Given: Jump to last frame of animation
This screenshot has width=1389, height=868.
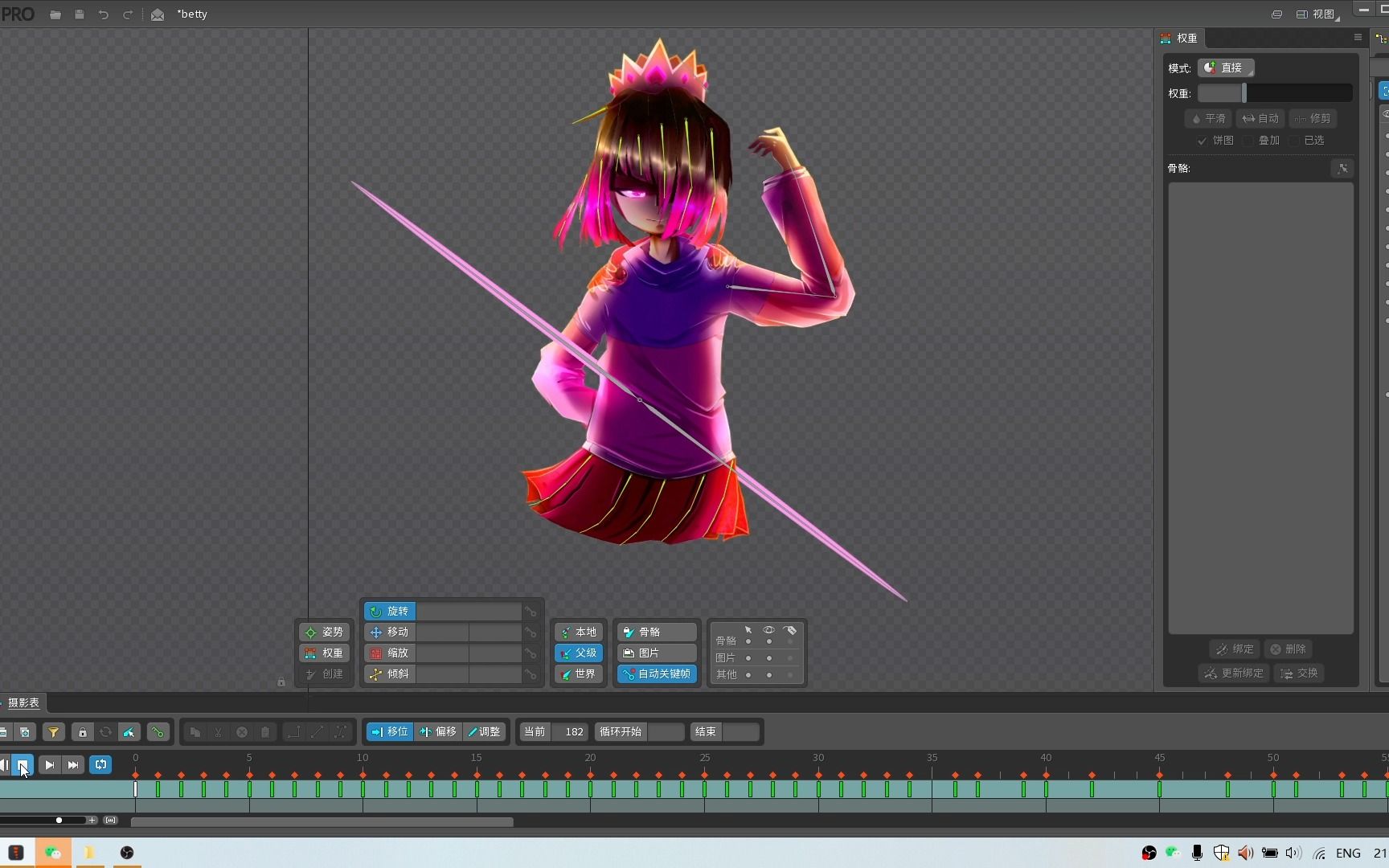Looking at the screenshot, I should (x=73, y=764).
